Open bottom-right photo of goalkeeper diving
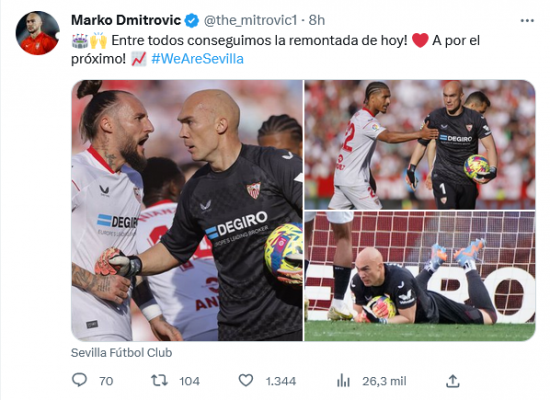 point(420,276)
